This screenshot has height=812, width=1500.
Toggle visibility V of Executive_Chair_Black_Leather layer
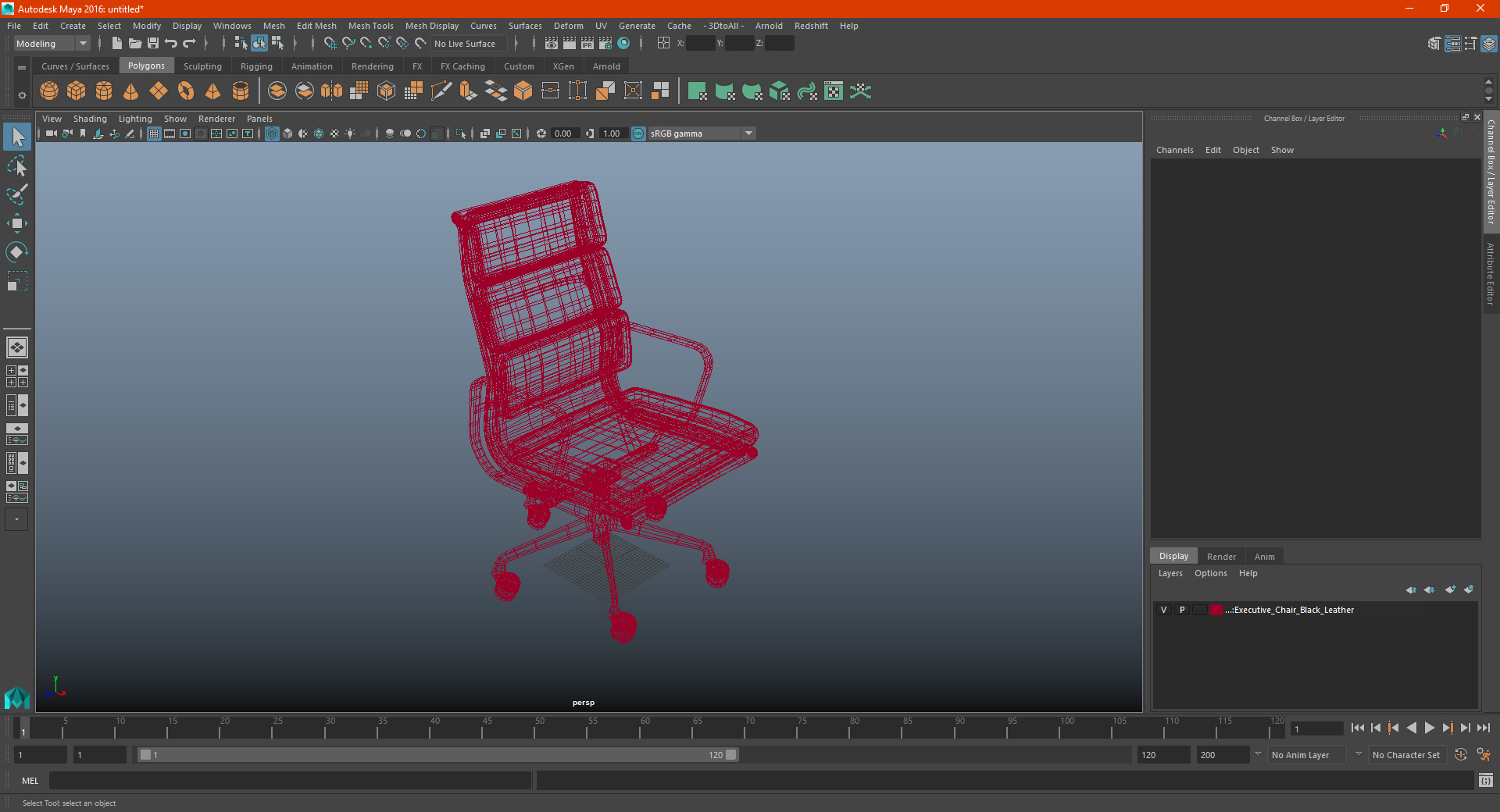click(1164, 610)
